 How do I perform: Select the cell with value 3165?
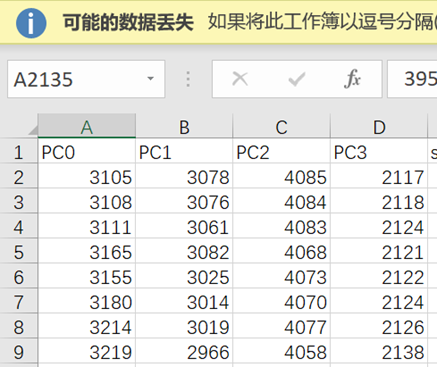(x=87, y=252)
